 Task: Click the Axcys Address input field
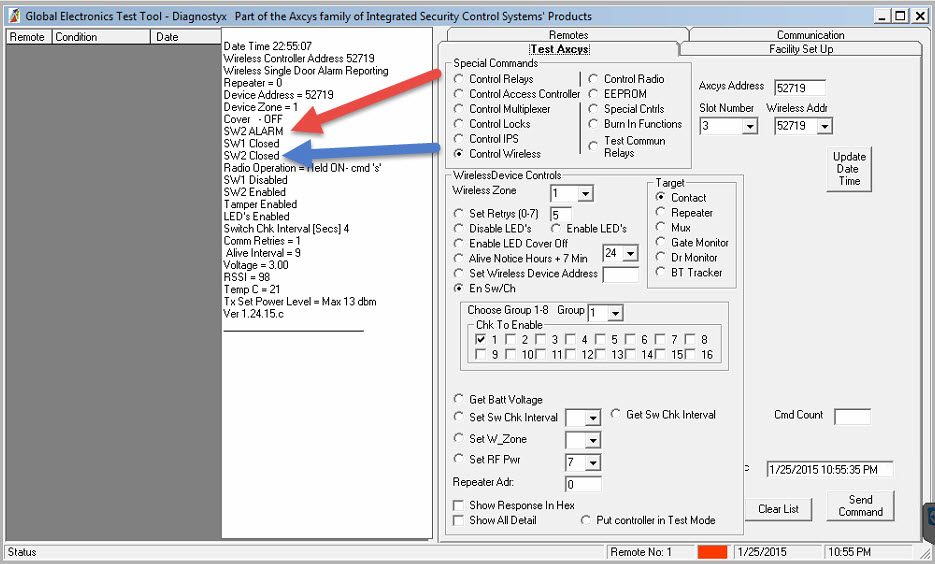click(800, 88)
